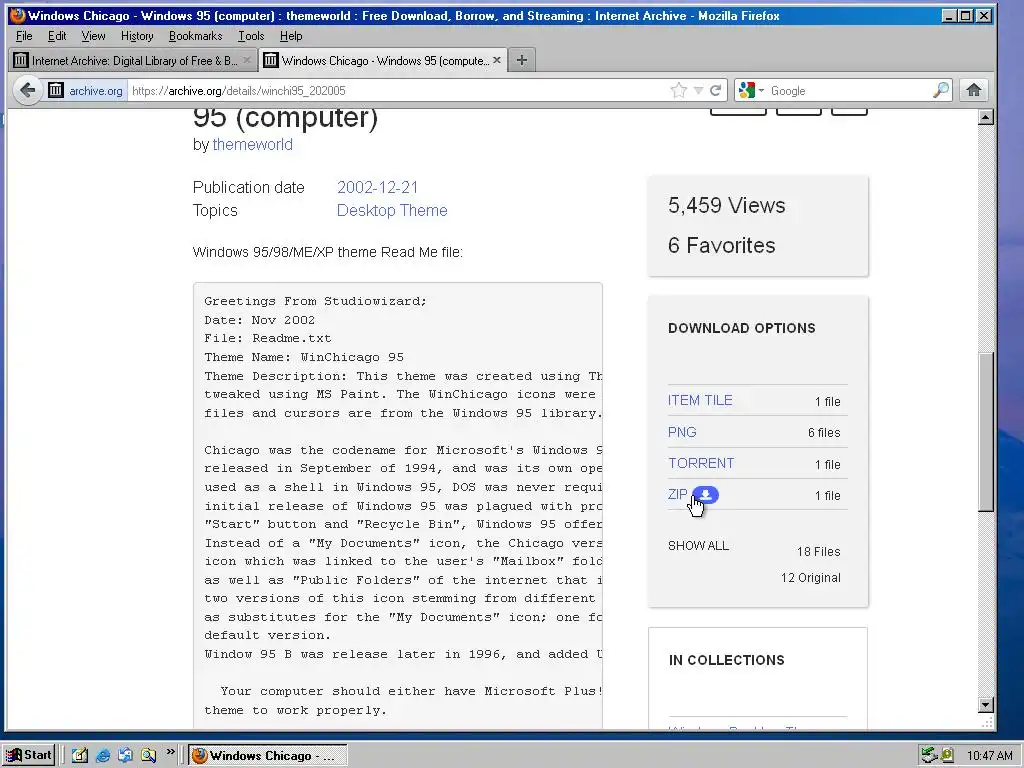Show the URL history dropdown arrow
The width and height of the screenshot is (1024, 768).
(698, 90)
